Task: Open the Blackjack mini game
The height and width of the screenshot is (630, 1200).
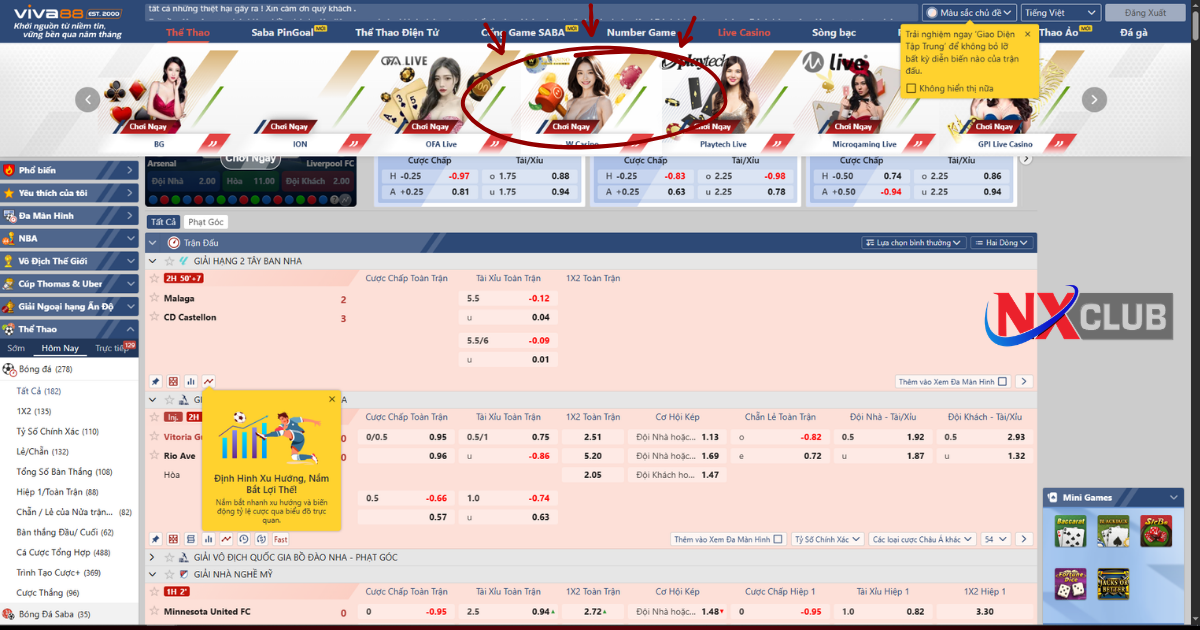Action: [x=1114, y=531]
